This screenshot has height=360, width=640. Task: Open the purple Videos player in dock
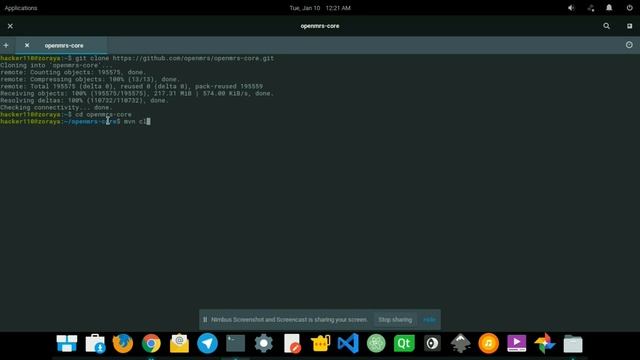(x=517, y=343)
